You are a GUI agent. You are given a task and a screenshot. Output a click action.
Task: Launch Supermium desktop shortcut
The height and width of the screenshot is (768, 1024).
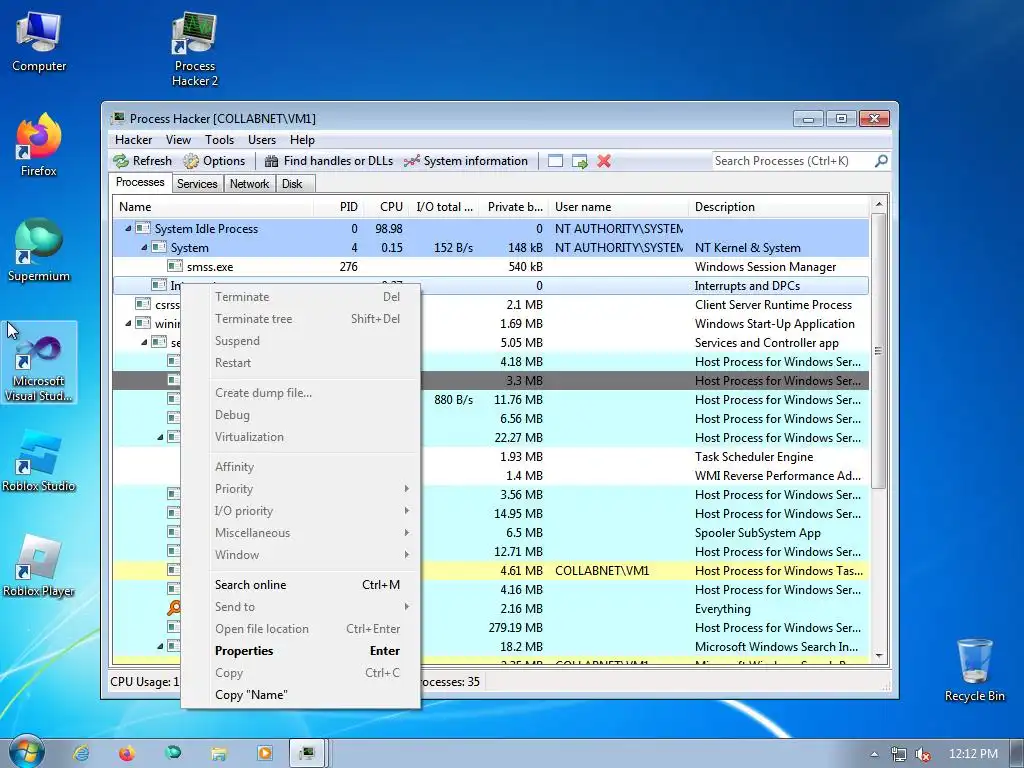[39, 250]
